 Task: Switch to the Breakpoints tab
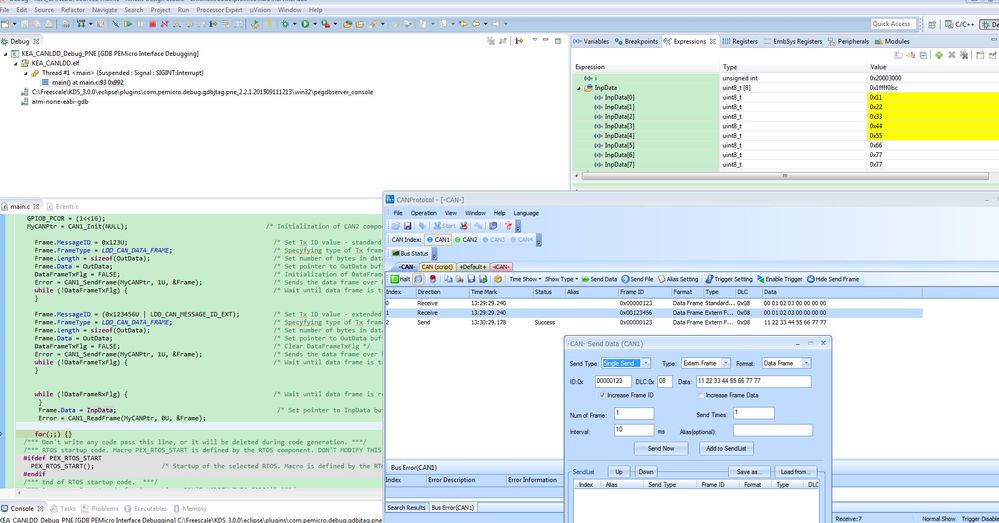pyautogui.click(x=636, y=41)
